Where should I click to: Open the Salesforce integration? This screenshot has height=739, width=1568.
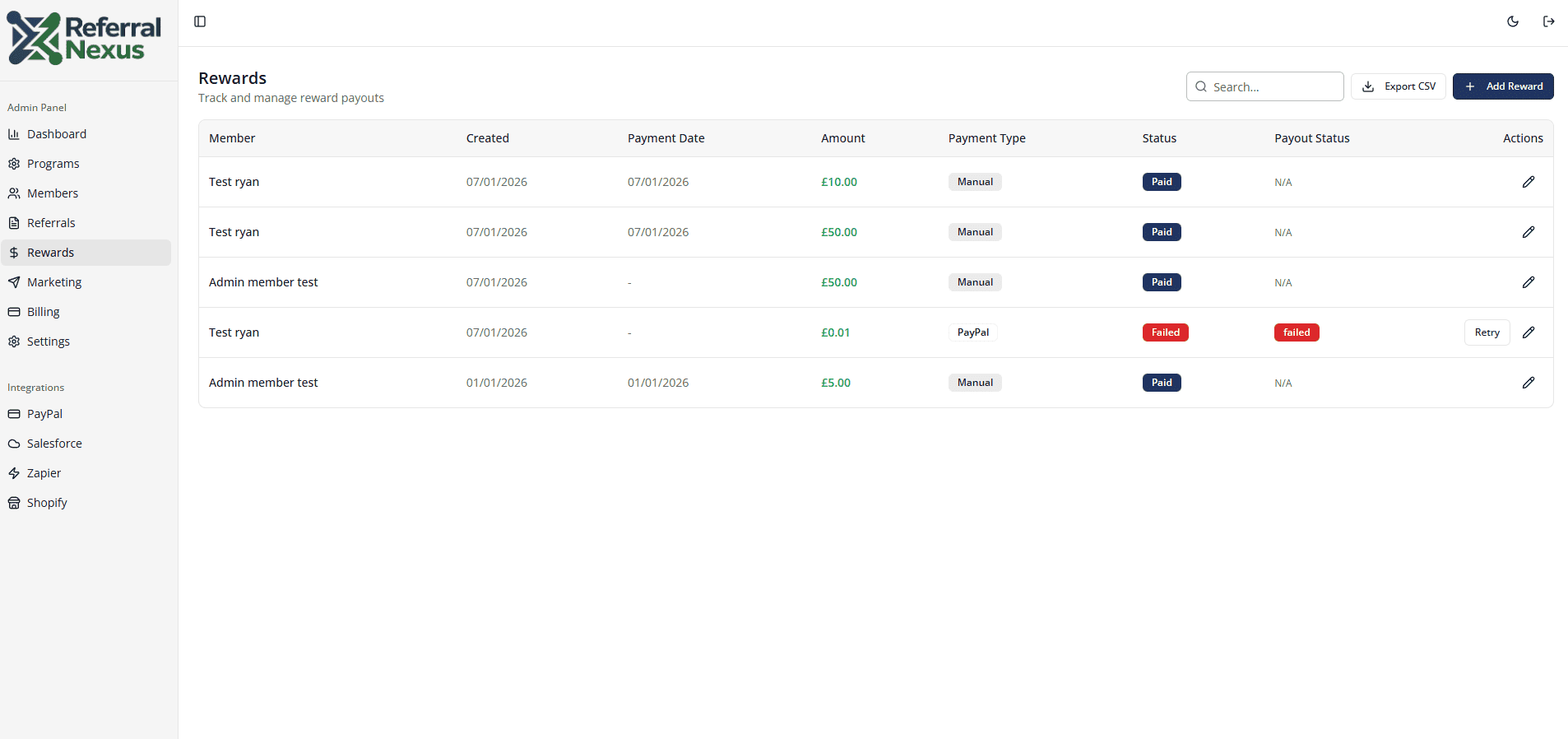pos(86,444)
